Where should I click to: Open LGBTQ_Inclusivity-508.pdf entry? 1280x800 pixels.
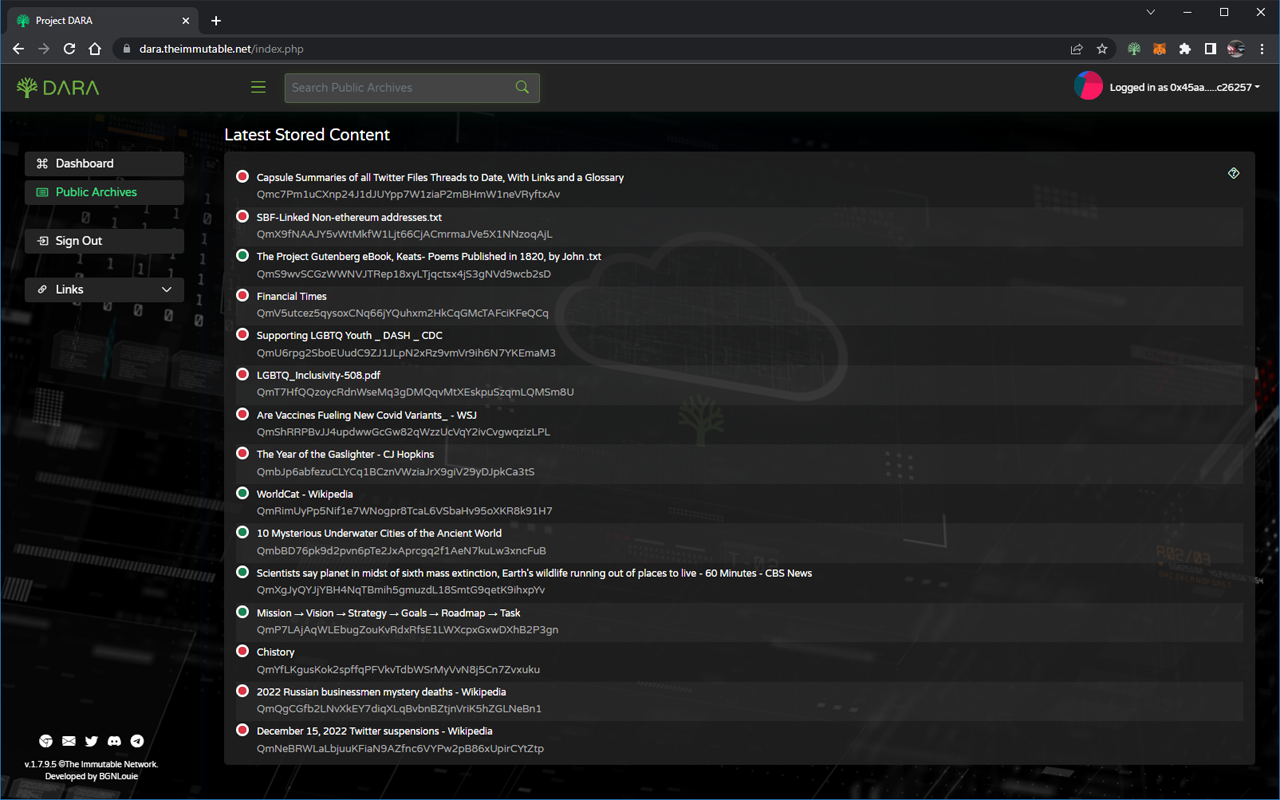[318, 375]
